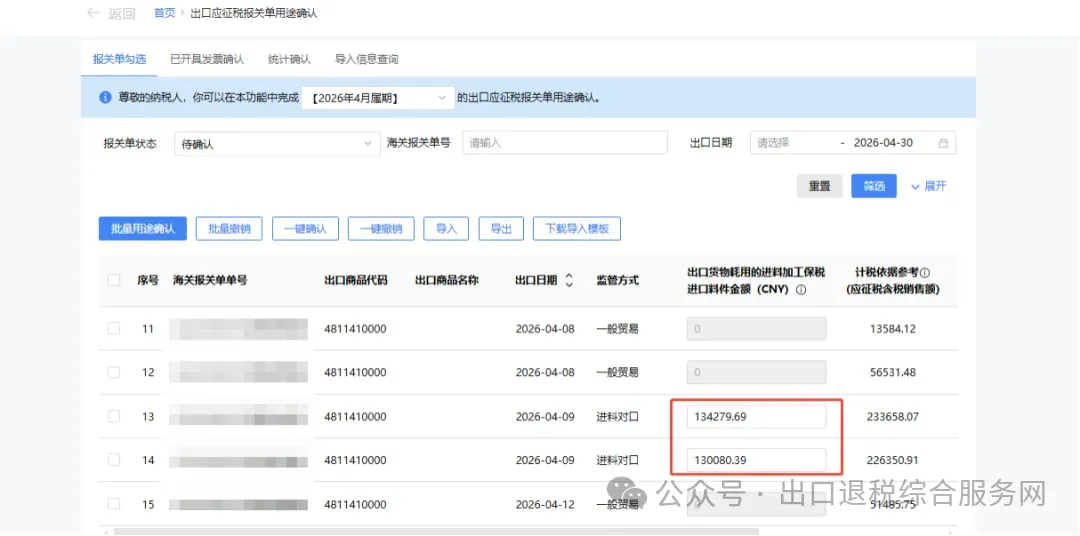Click the 批量撤销 button
The height and width of the screenshot is (536, 1080).
(x=229, y=229)
